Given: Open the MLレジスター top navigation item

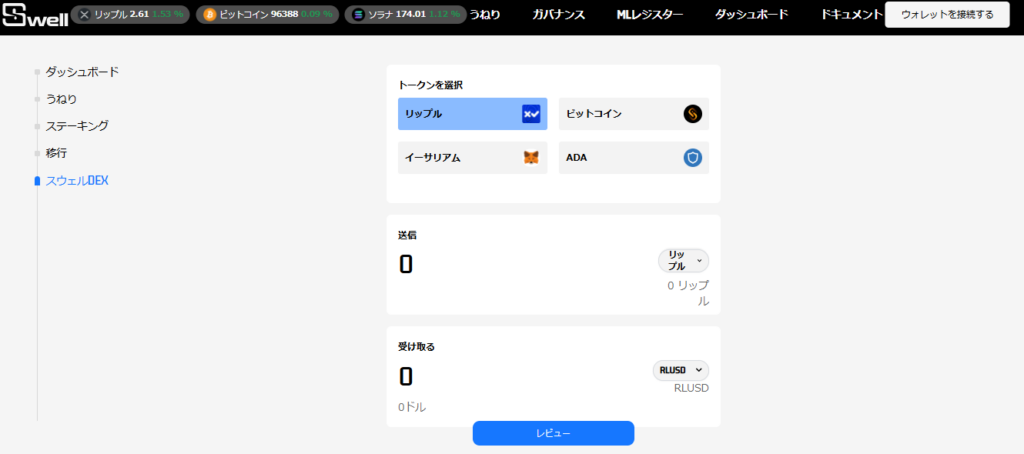Looking at the screenshot, I should click(650, 14).
